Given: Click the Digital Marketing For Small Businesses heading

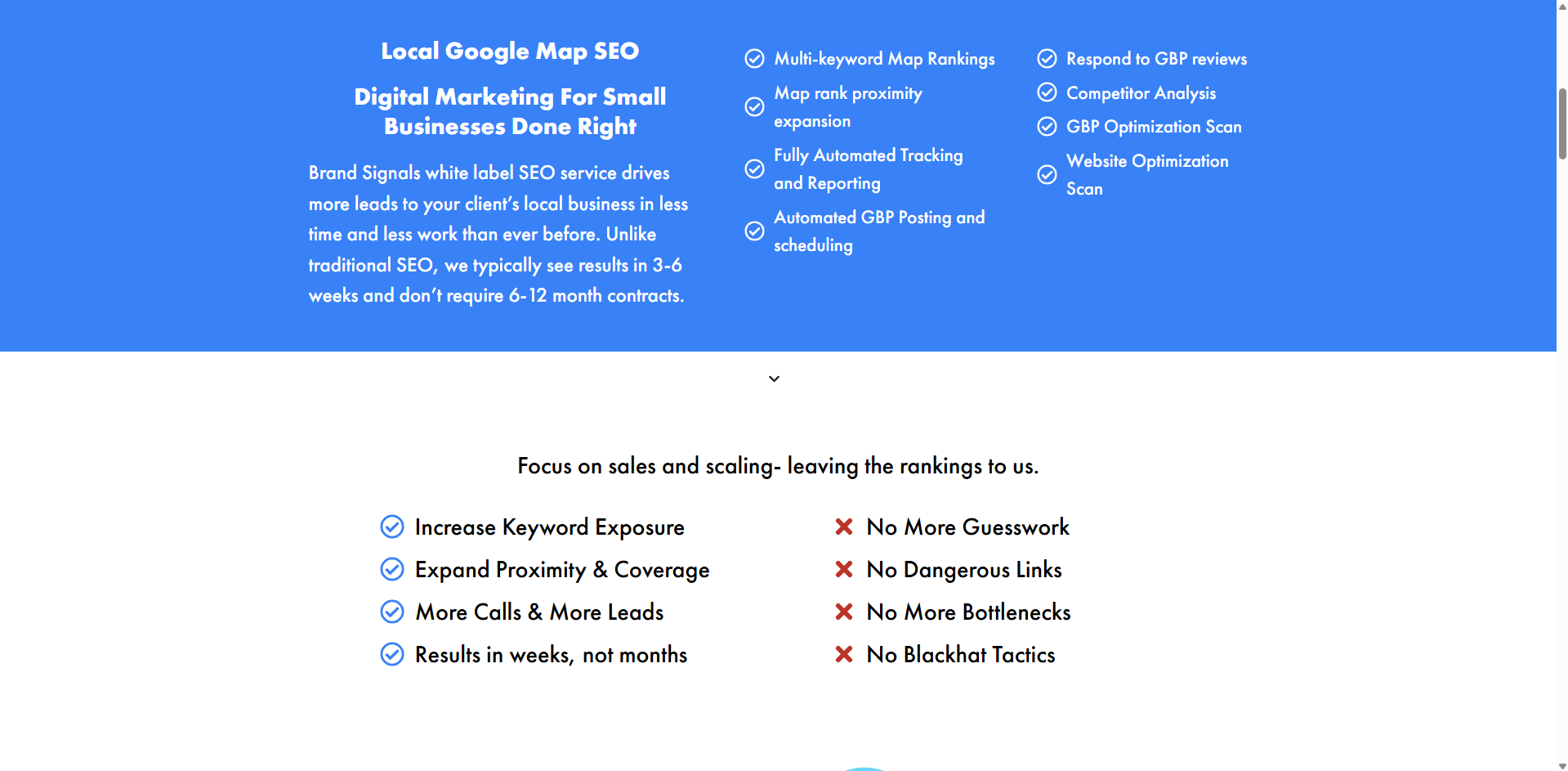Looking at the screenshot, I should [x=510, y=111].
